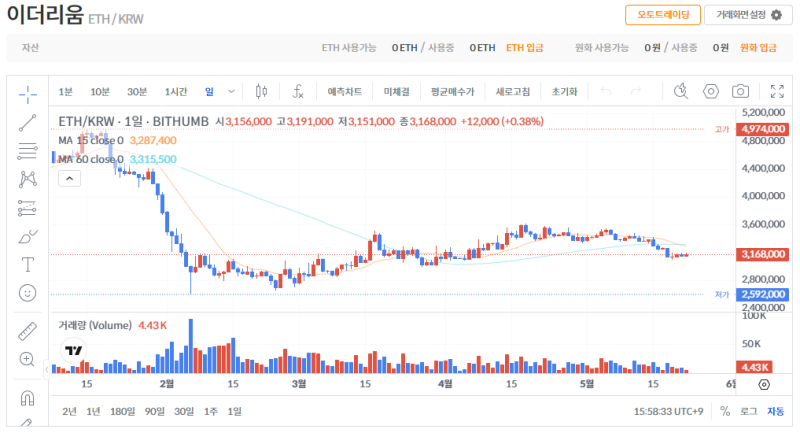The image size is (800, 433).
Task: Click the low price label 2,592,000
Action: point(762,294)
